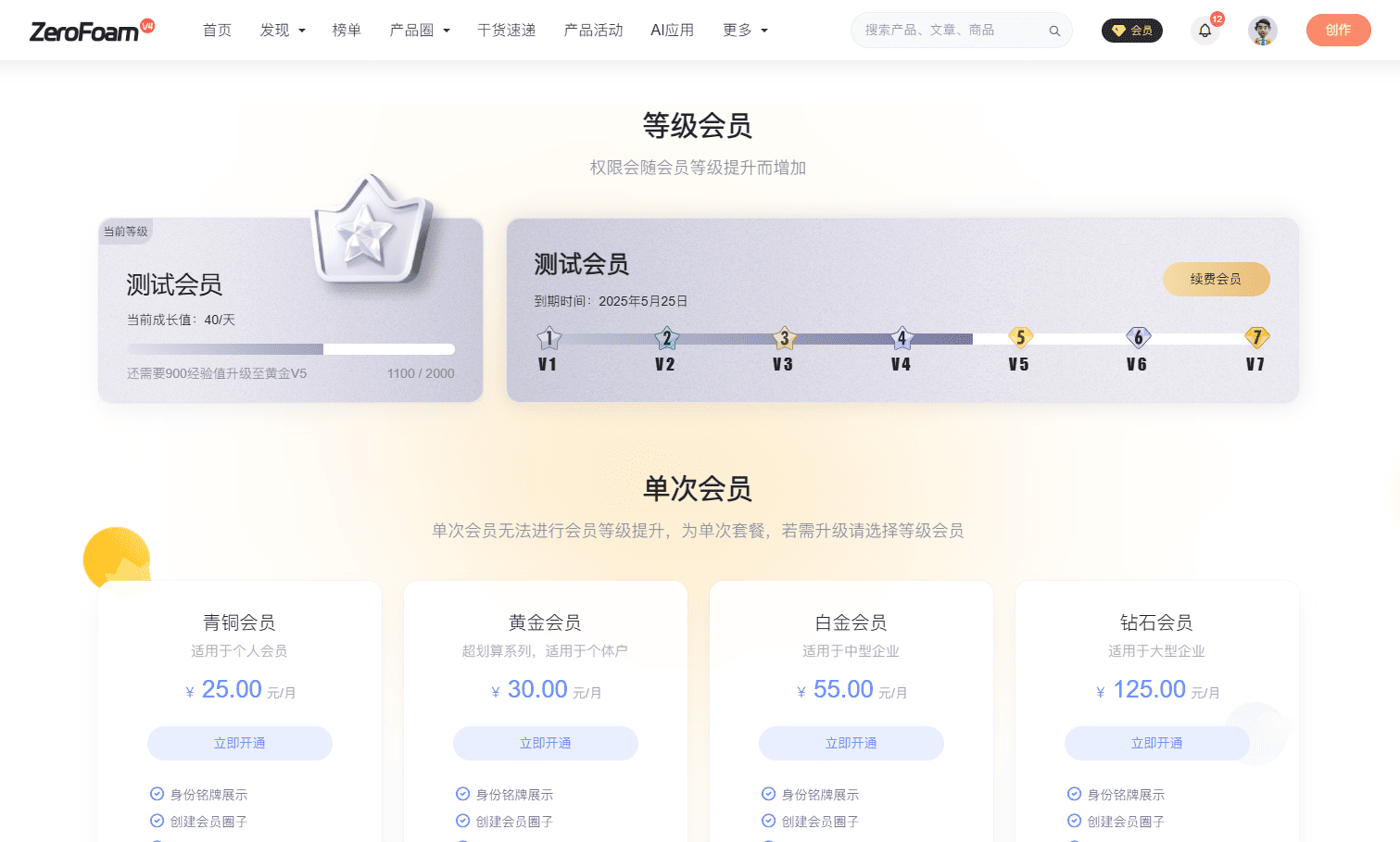The image size is (1400, 842).
Task: Select the V5 level badge icon
Action: 1019,337
